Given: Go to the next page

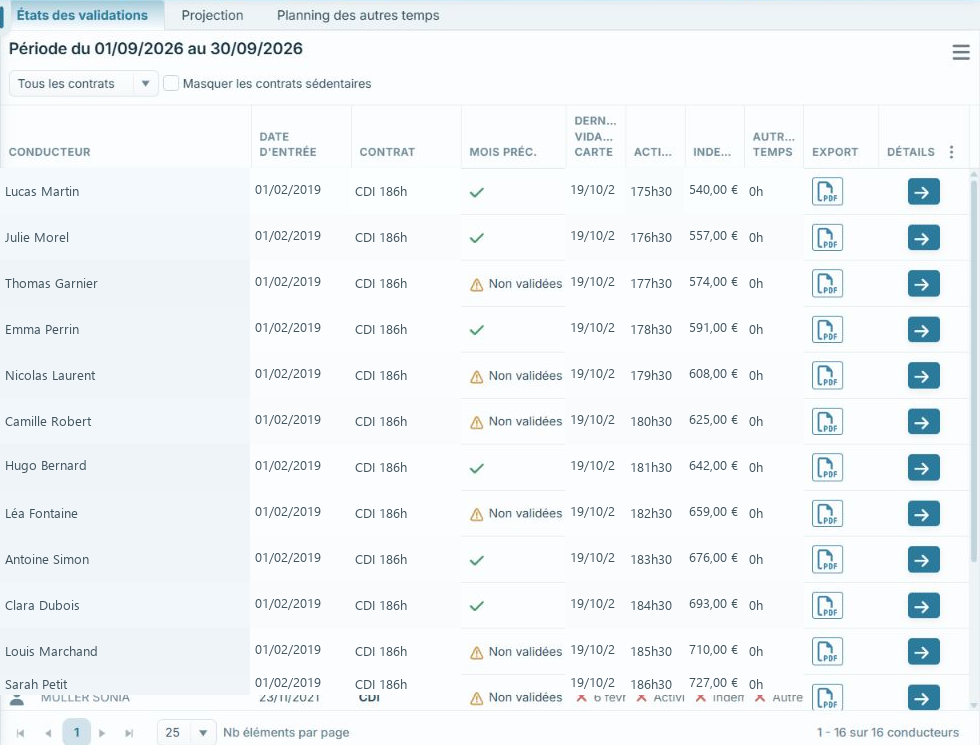Looking at the screenshot, I should tap(102, 732).
